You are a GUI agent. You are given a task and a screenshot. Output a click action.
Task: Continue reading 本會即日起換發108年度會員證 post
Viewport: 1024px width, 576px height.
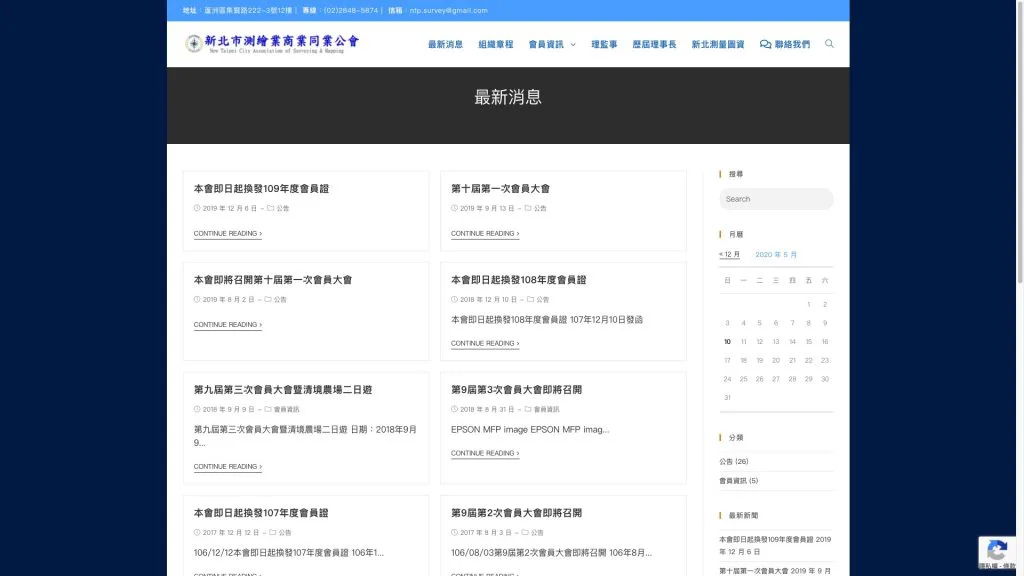[484, 344]
